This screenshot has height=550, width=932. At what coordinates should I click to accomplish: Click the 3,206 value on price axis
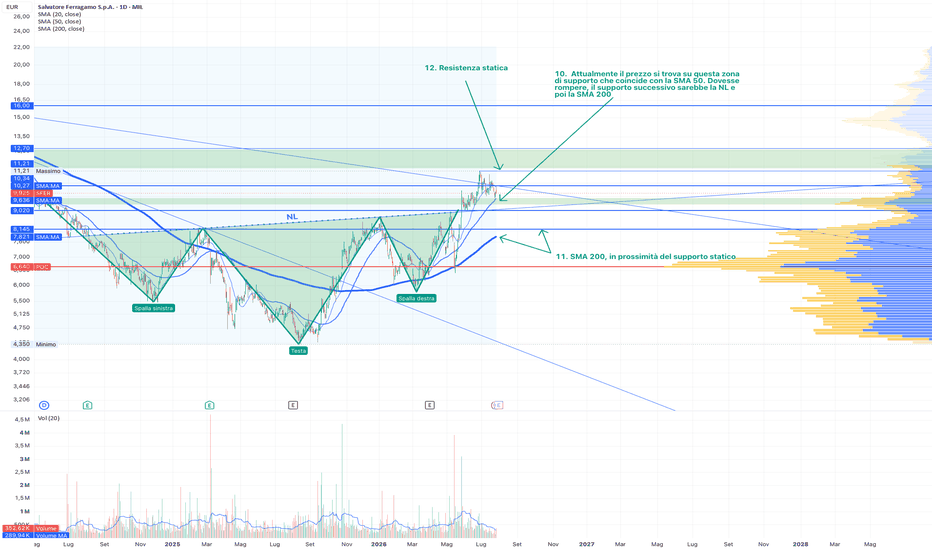pyautogui.click(x=21, y=400)
